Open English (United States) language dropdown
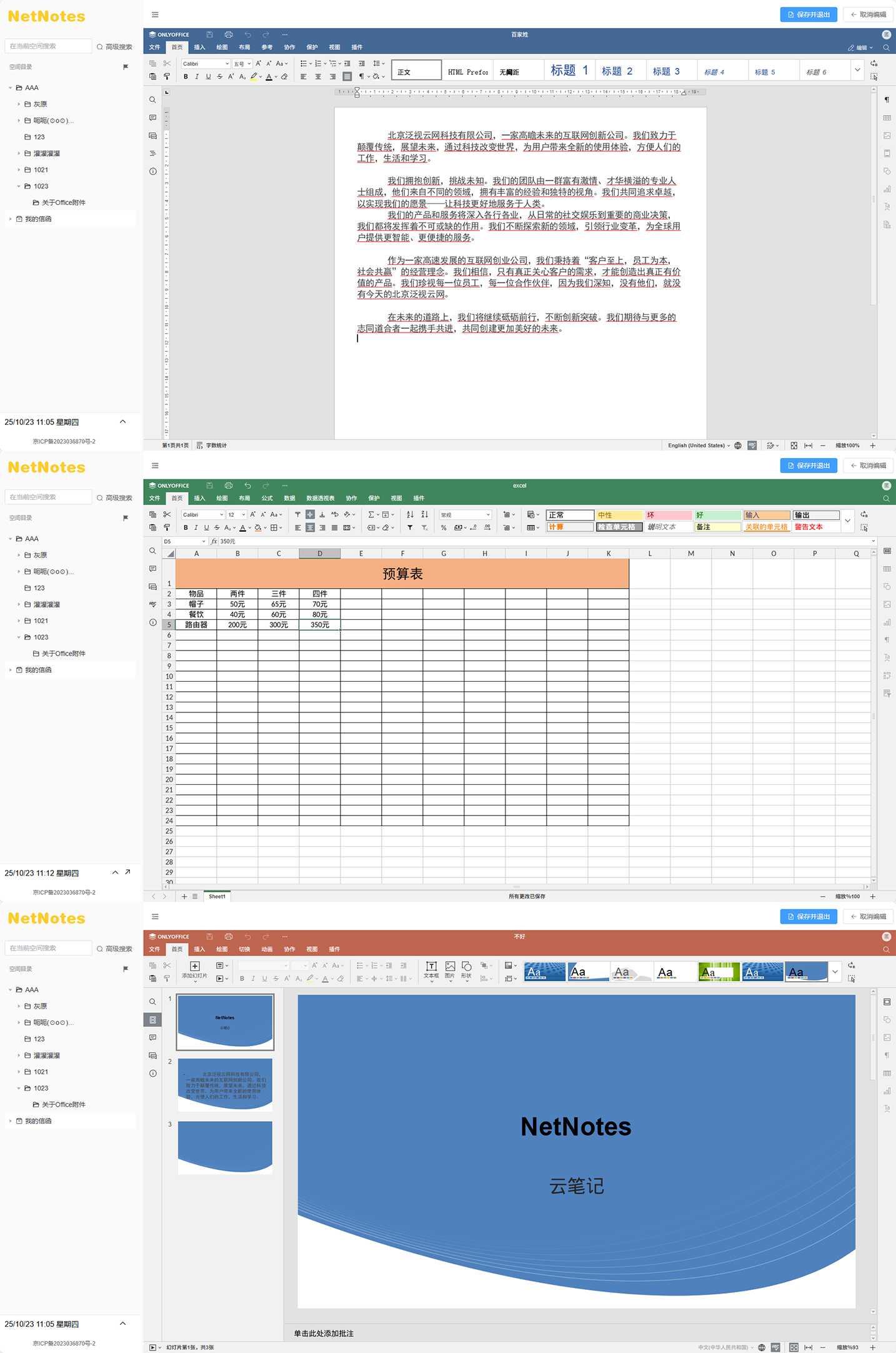The width and height of the screenshot is (896, 1353). [x=699, y=446]
